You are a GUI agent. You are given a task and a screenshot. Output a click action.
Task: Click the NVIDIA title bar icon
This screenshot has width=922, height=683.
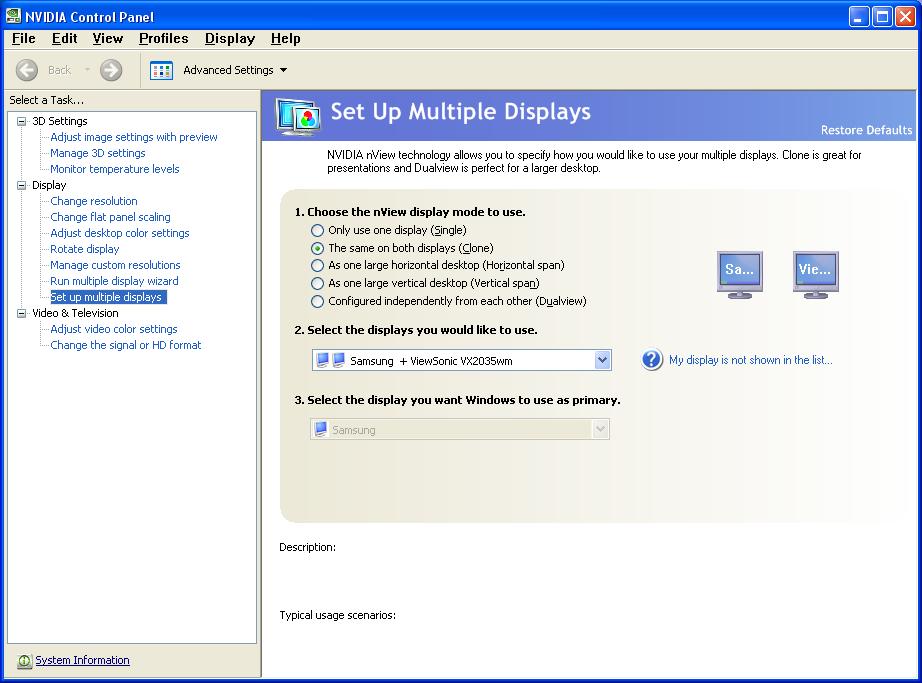[x=13, y=16]
